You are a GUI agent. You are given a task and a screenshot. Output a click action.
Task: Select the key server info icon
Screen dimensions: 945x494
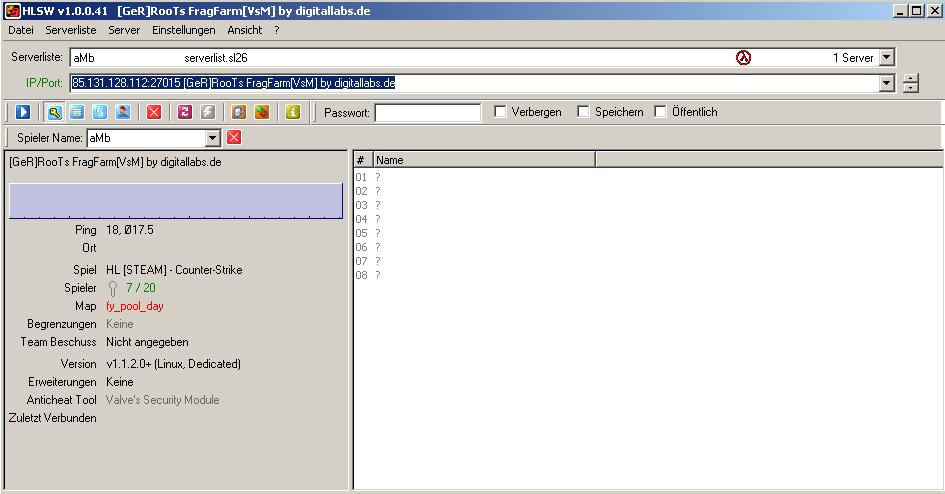tap(54, 112)
